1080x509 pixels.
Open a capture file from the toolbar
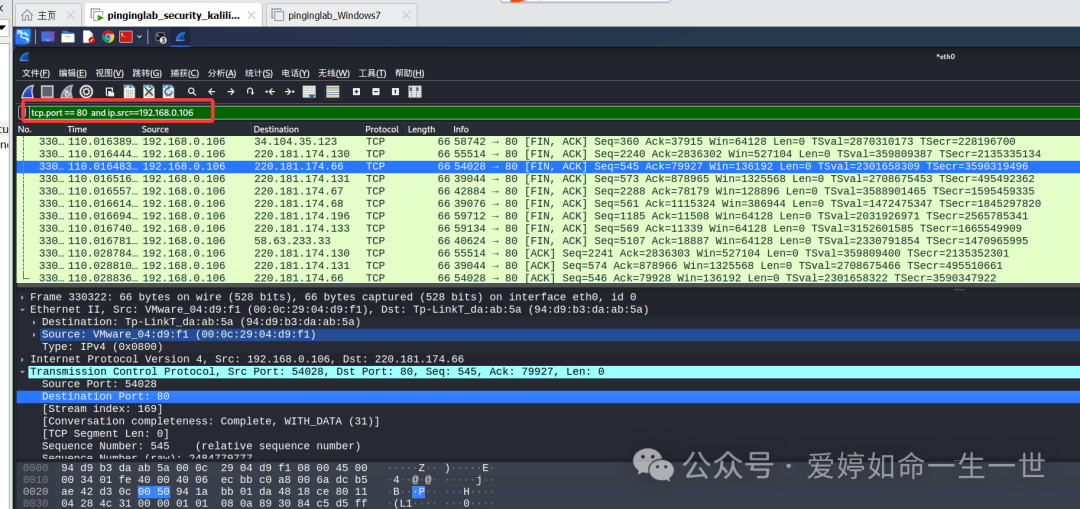pyautogui.click(x=110, y=92)
